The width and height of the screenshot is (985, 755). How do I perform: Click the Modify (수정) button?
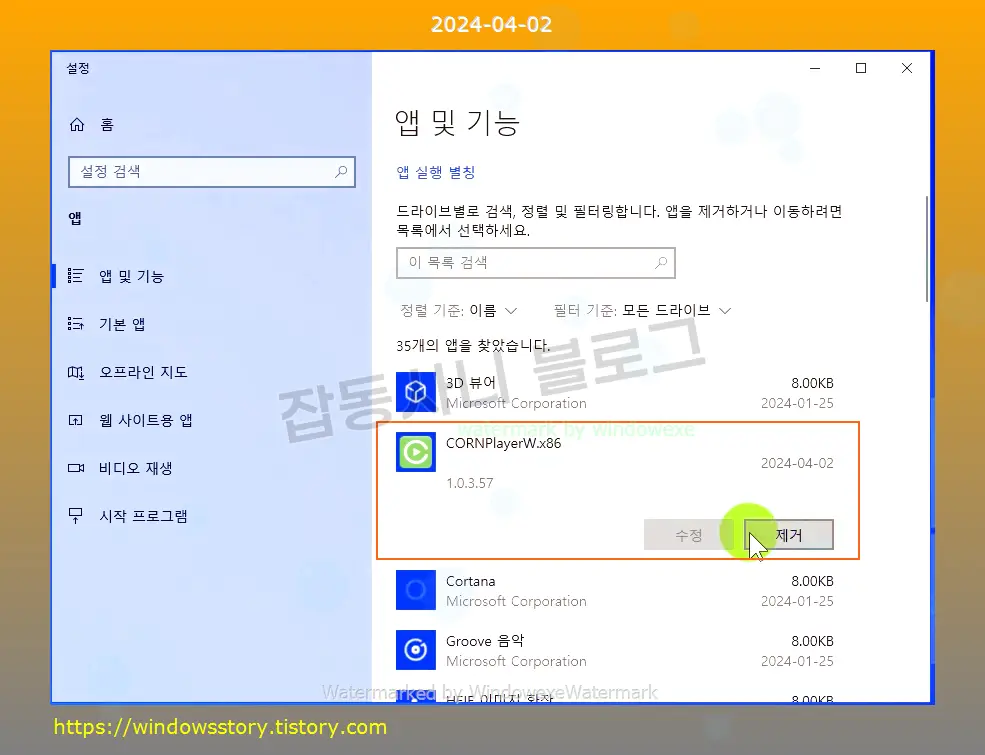coord(688,535)
